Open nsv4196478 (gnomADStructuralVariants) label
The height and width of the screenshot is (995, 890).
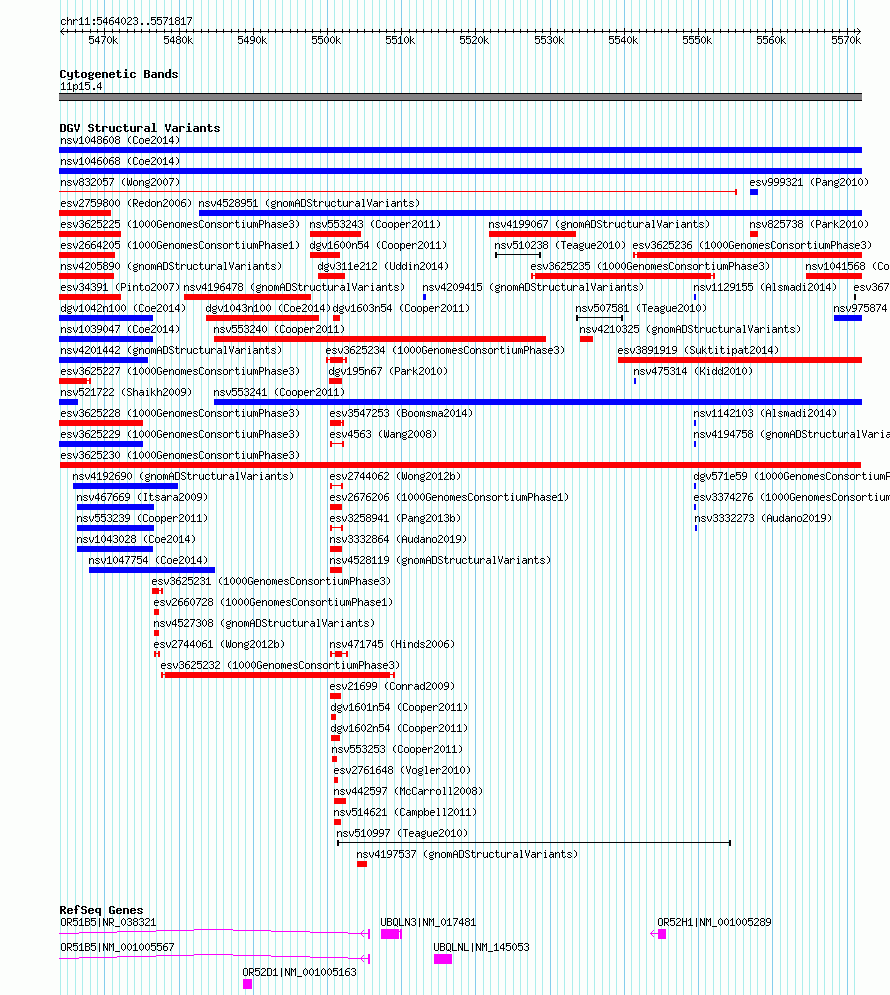pyautogui.click(x=294, y=287)
